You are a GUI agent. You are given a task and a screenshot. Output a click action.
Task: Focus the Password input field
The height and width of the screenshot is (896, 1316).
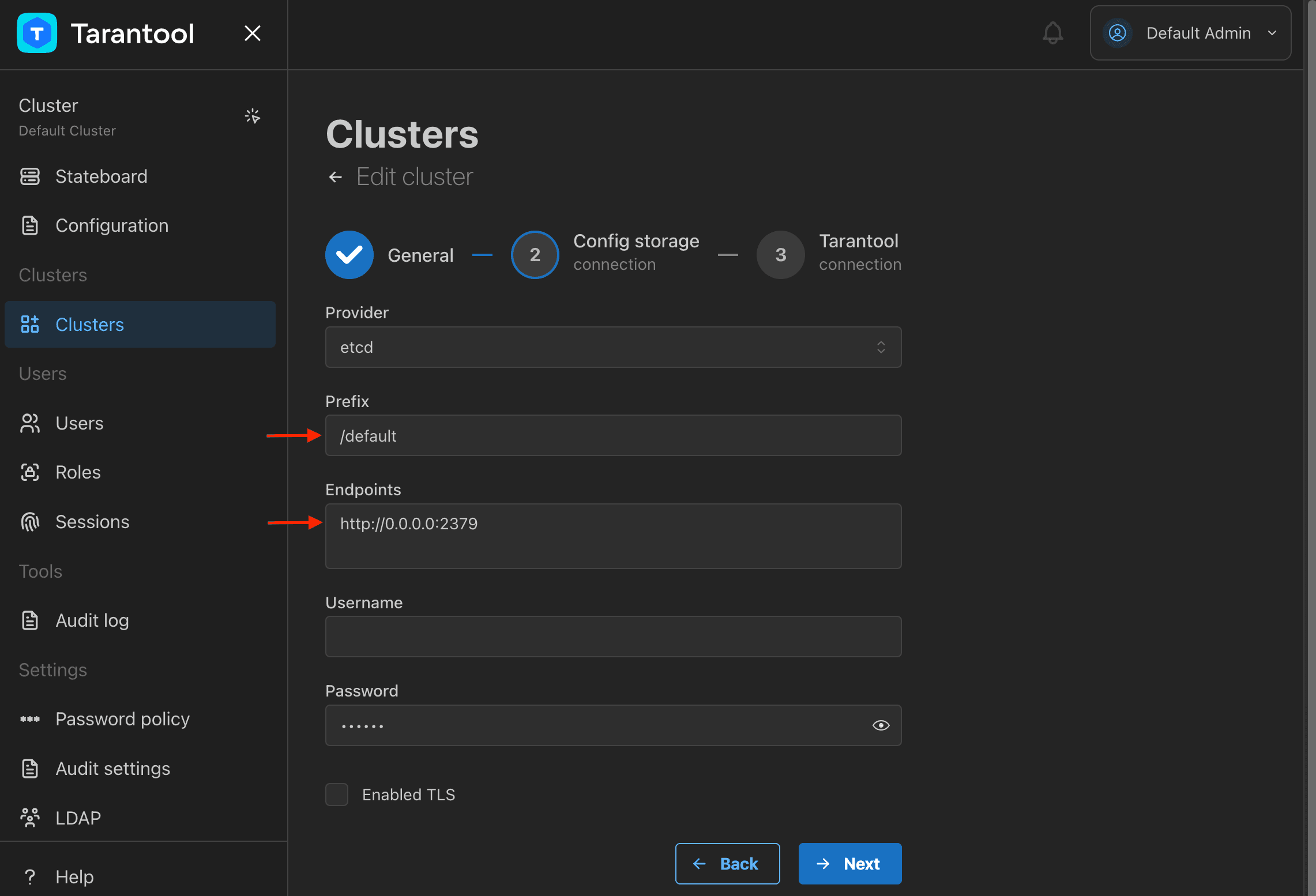click(x=614, y=725)
